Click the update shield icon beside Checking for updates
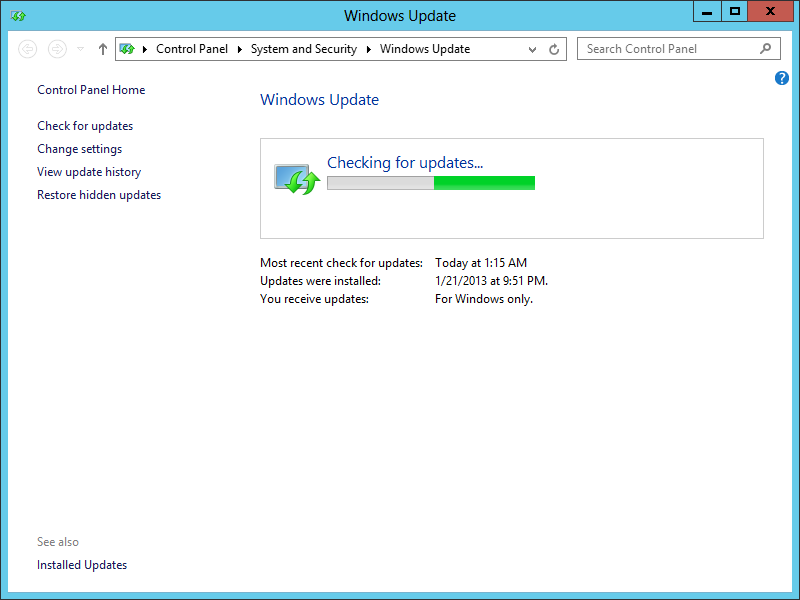The width and height of the screenshot is (800, 600). click(x=295, y=180)
